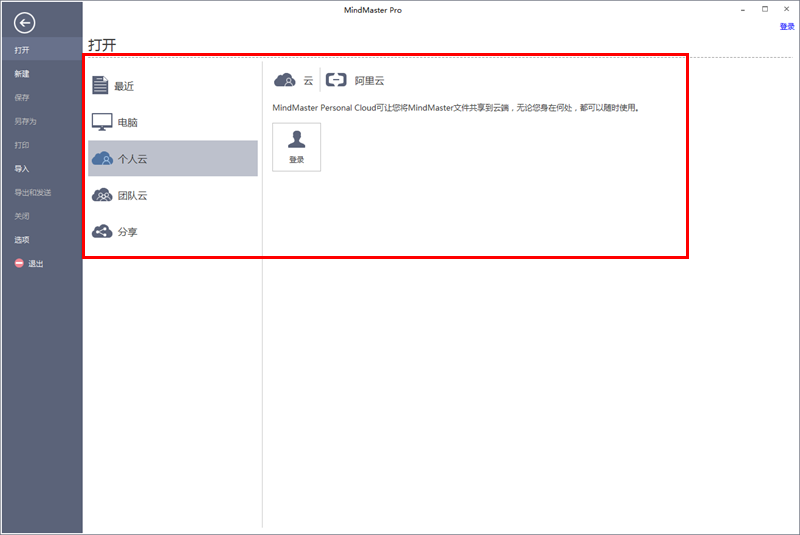Minimize the MindMaster Pro window
The image size is (800, 535).
click(x=743, y=10)
